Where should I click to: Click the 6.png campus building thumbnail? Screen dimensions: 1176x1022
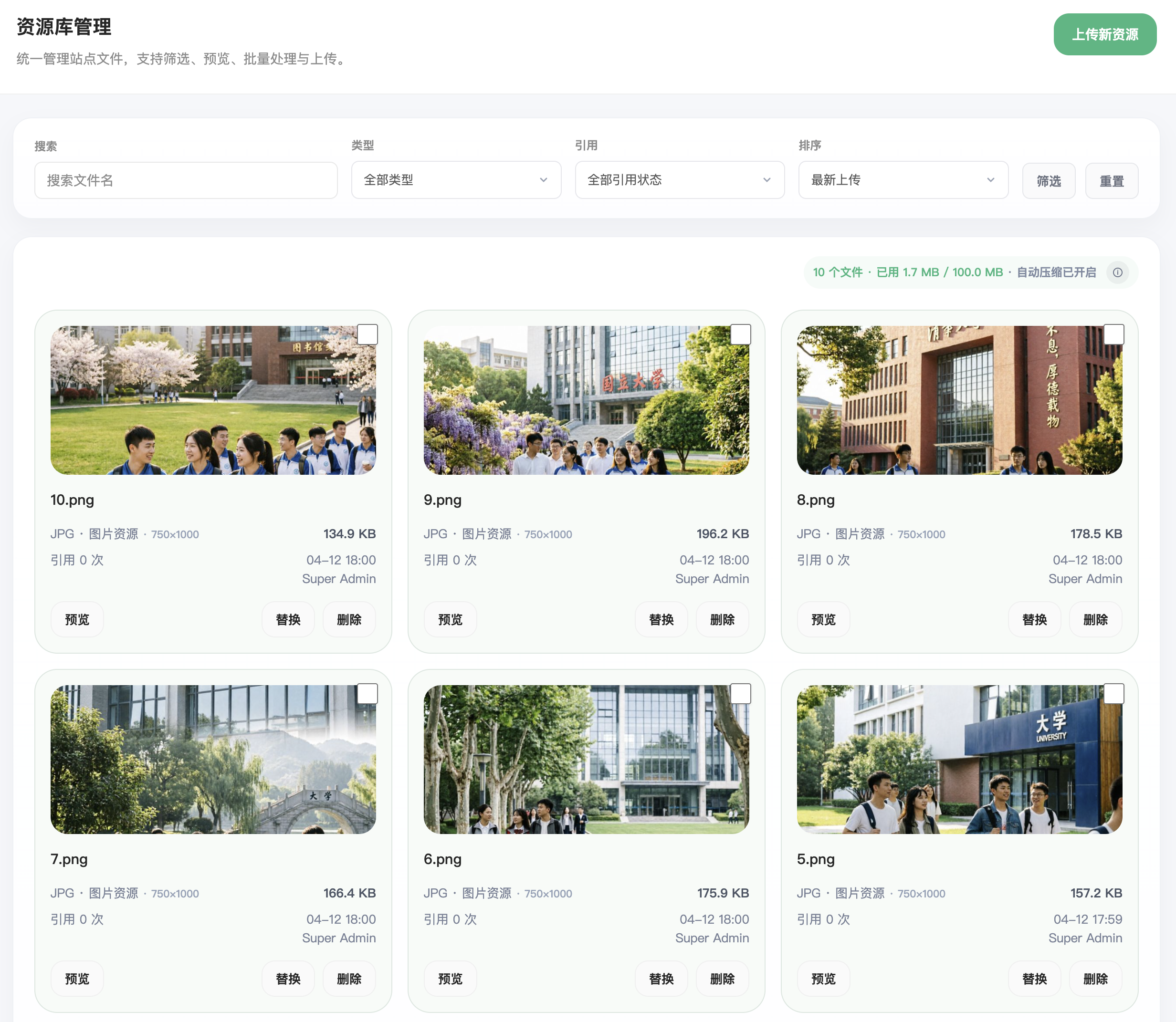point(586,760)
